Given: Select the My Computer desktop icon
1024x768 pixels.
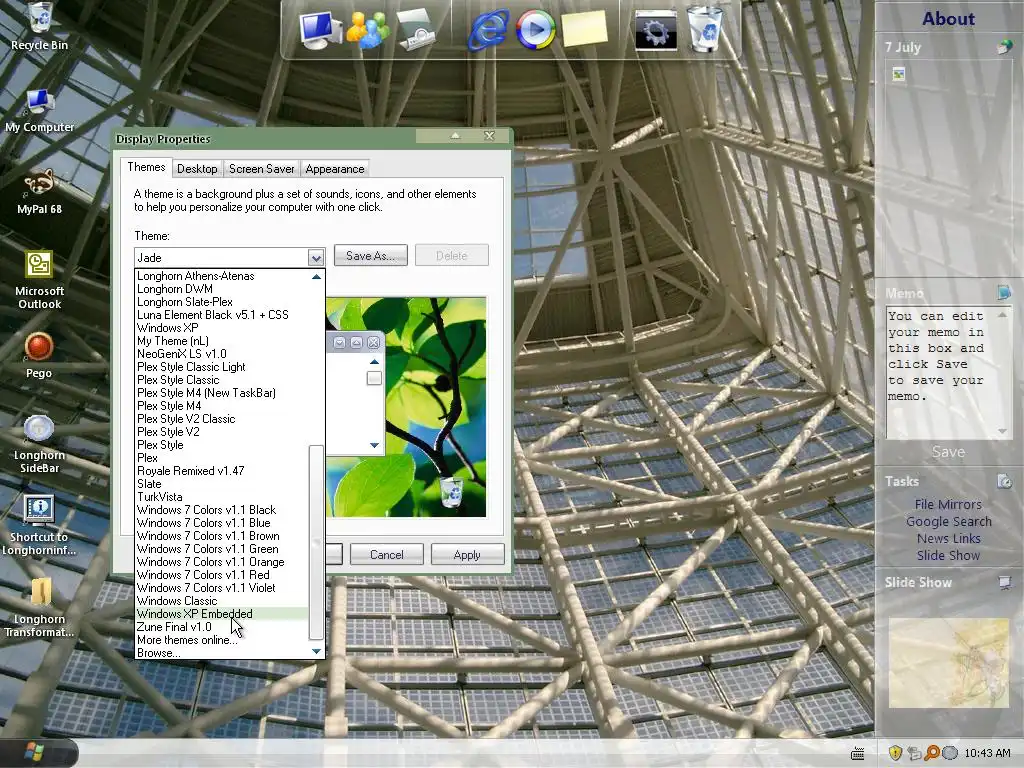Looking at the screenshot, I should (x=40, y=110).
